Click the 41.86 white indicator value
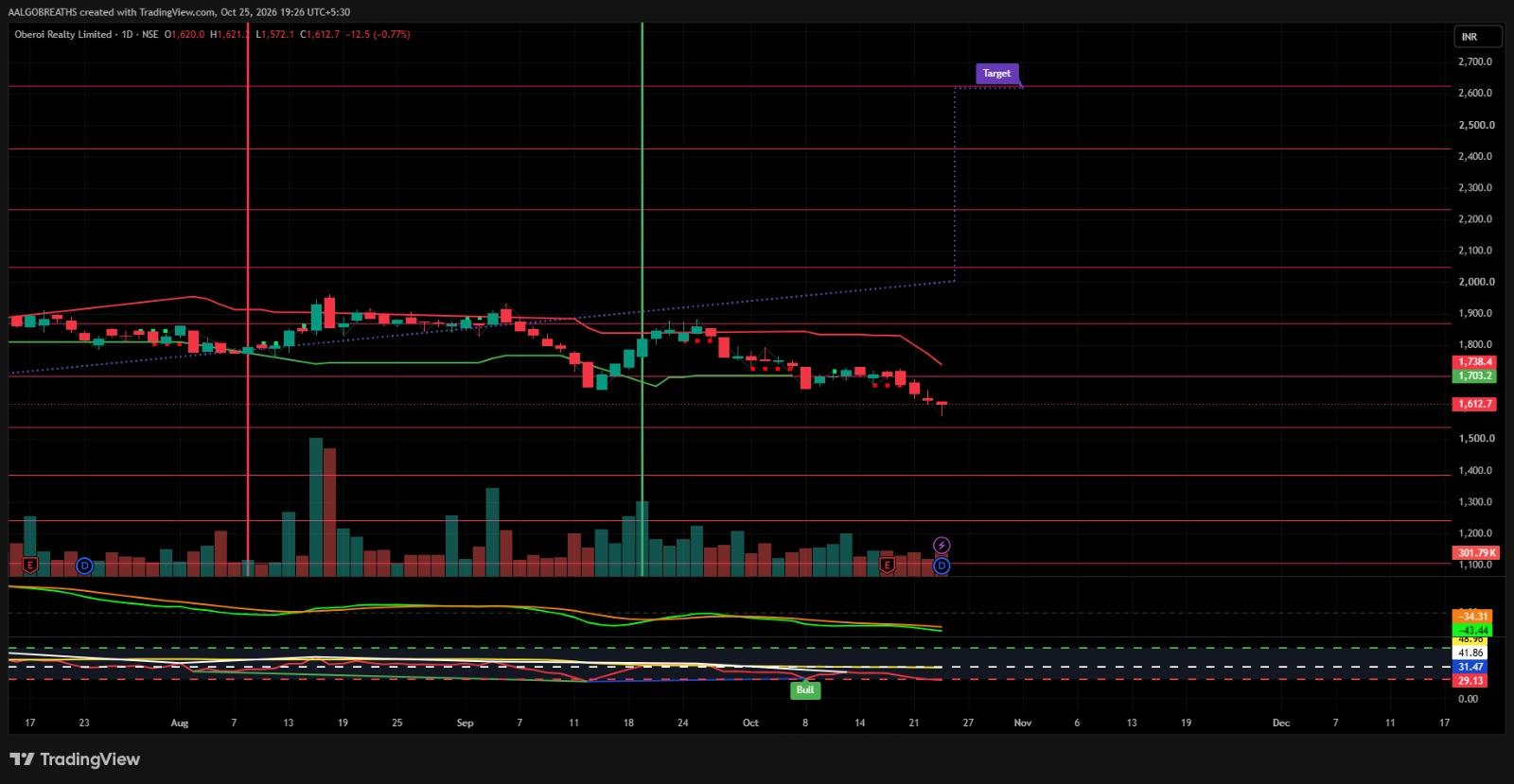Viewport: 1514px width, 784px height. 1471,653
